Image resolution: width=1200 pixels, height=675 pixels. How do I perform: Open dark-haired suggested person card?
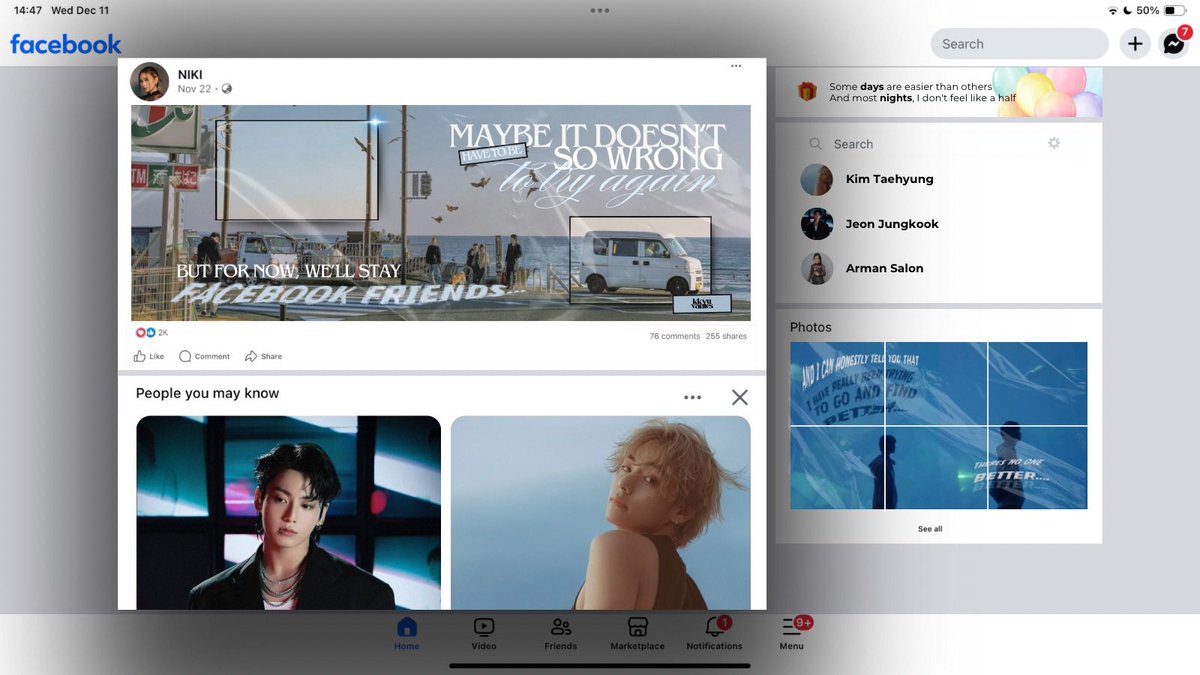288,512
